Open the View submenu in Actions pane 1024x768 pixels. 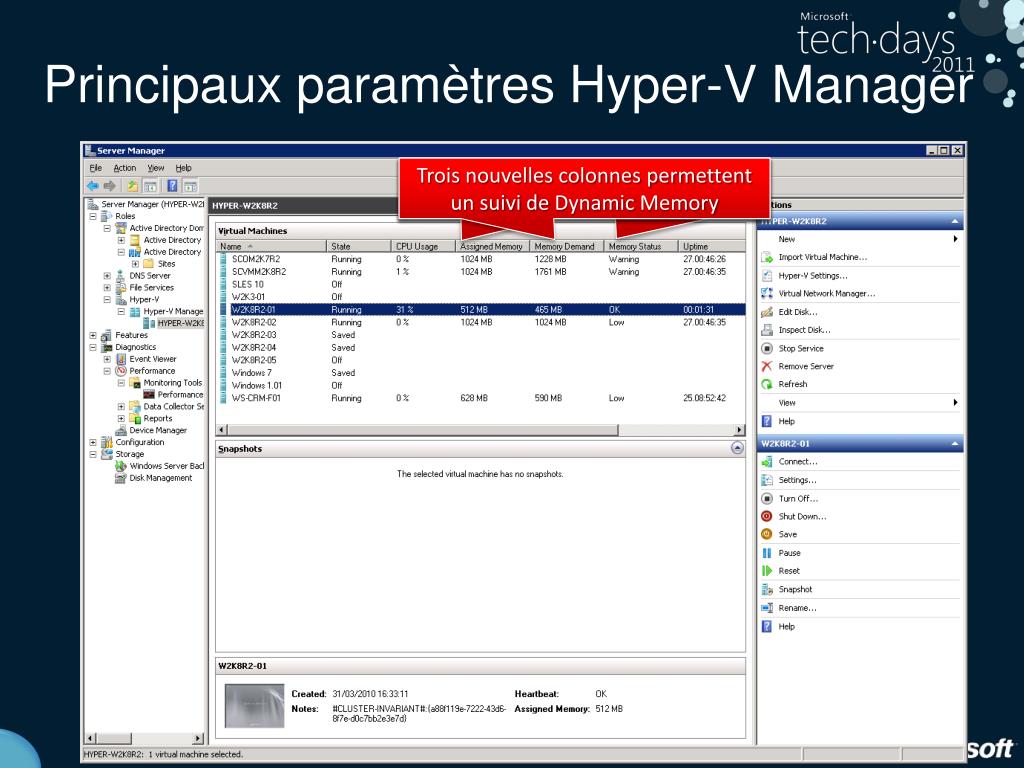(860, 403)
